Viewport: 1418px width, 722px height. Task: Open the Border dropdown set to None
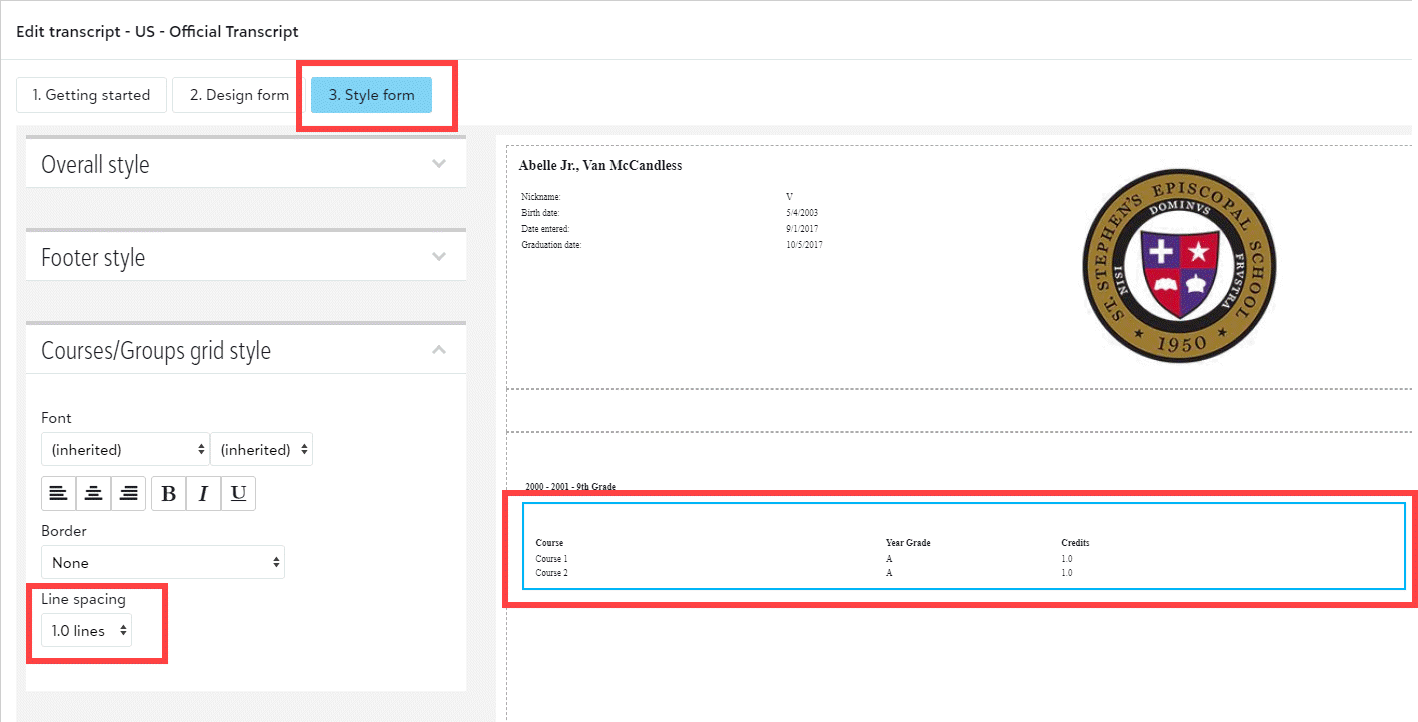[163, 562]
